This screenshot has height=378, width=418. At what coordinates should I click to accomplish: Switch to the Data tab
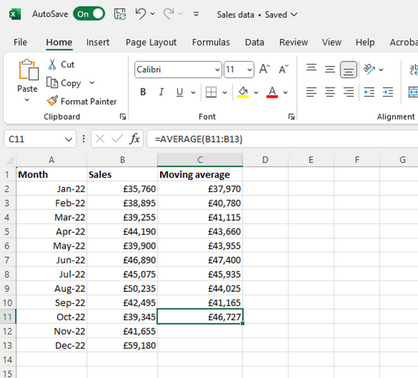(x=255, y=42)
